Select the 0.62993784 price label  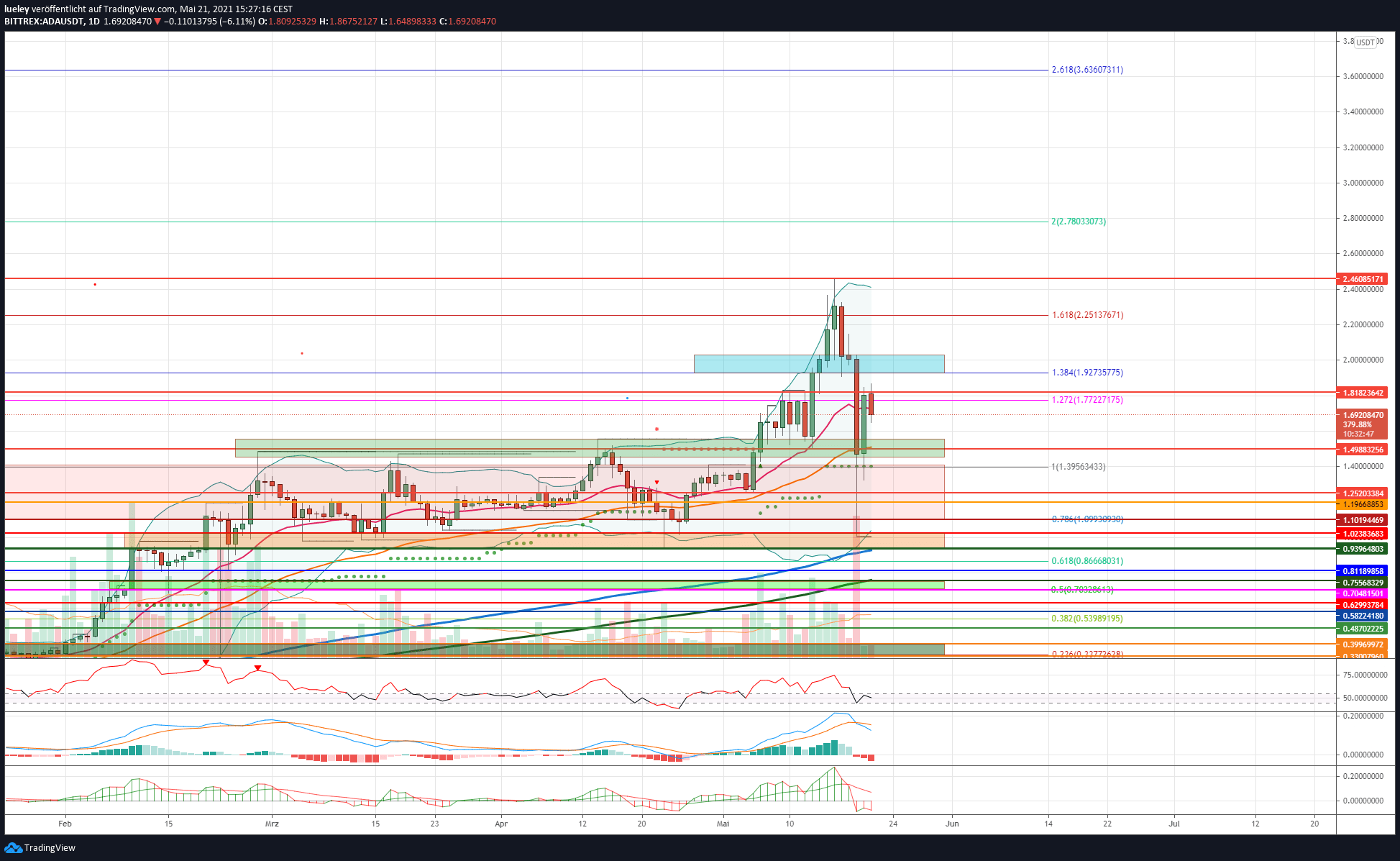click(1362, 605)
